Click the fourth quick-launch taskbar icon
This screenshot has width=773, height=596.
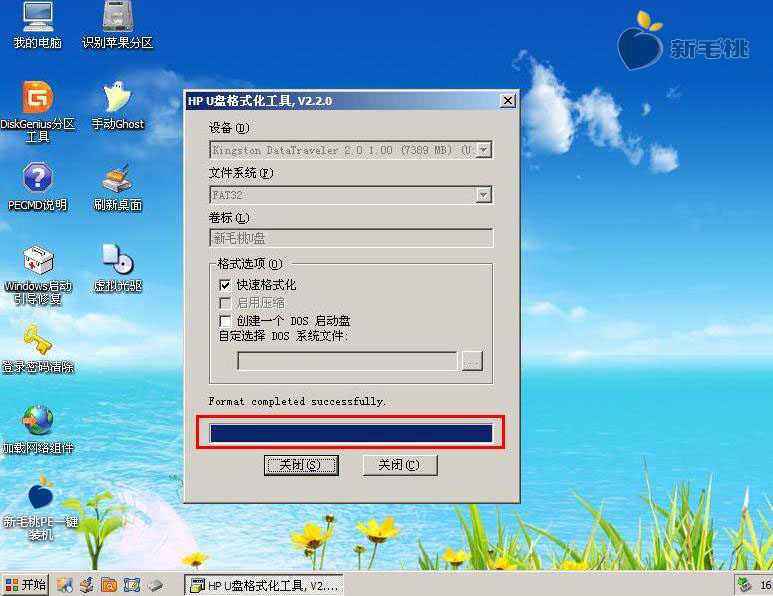(x=132, y=585)
